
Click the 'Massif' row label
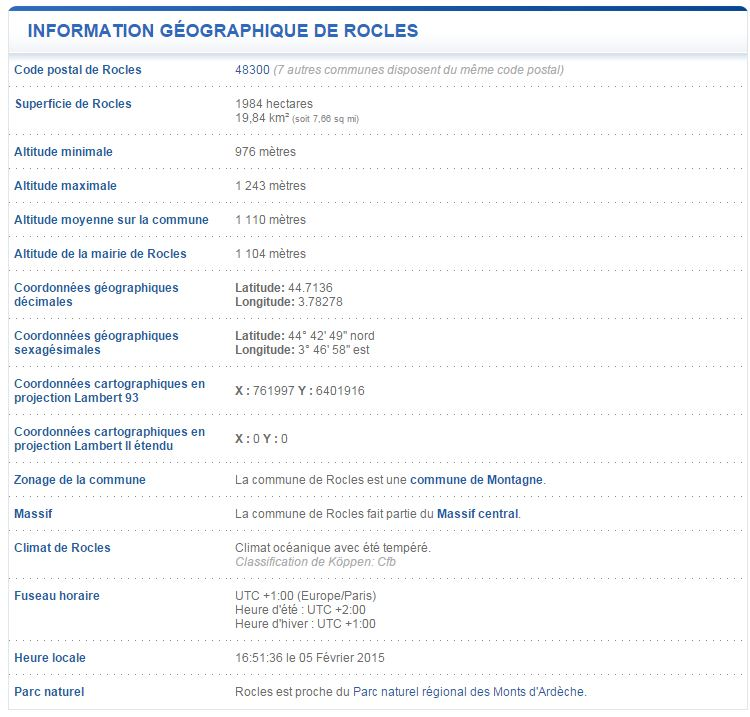(33, 514)
